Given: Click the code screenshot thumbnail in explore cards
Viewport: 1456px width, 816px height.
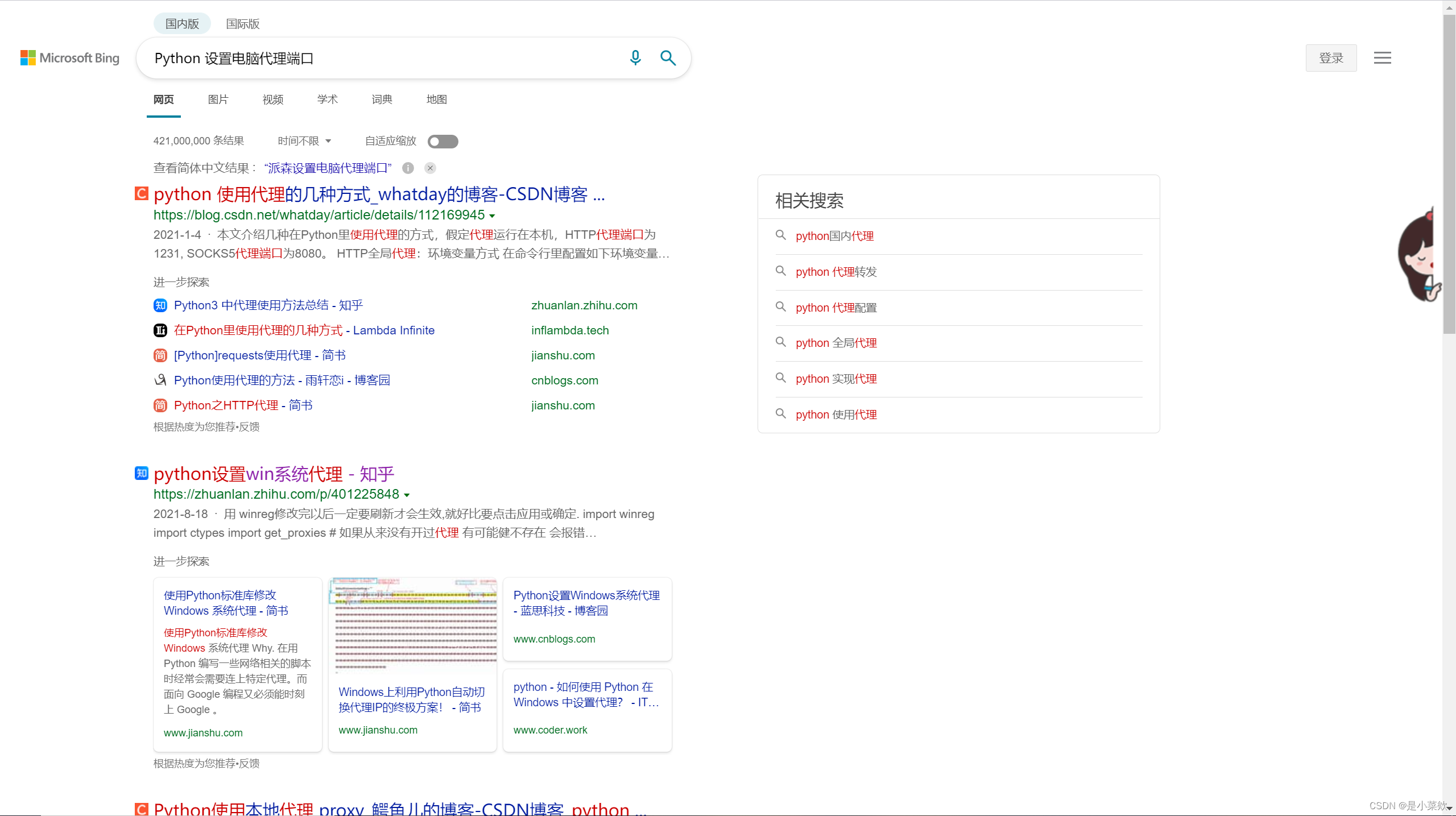Looking at the screenshot, I should tap(413, 626).
